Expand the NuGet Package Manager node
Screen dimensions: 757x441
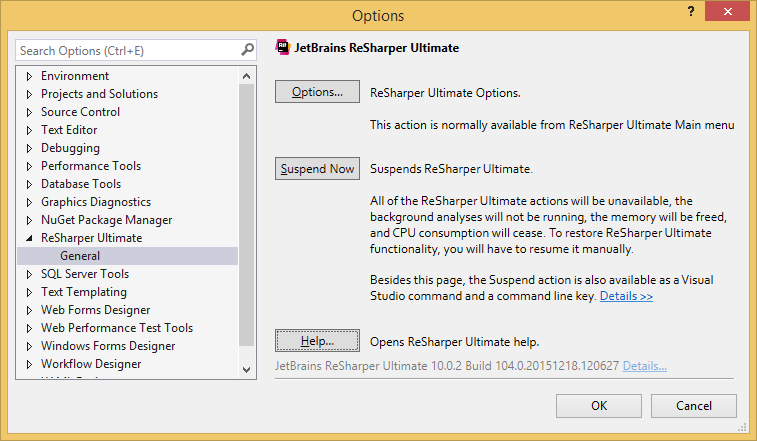tap(29, 220)
